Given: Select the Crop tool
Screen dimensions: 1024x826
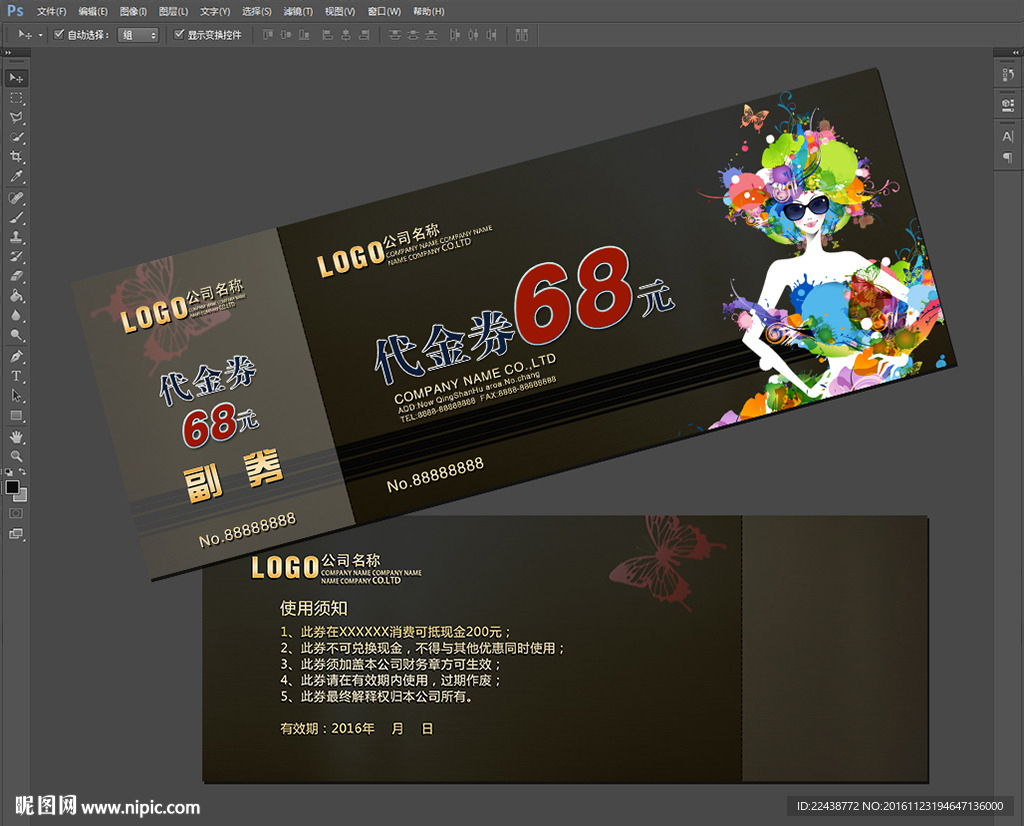Looking at the screenshot, I should coord(16,157).
